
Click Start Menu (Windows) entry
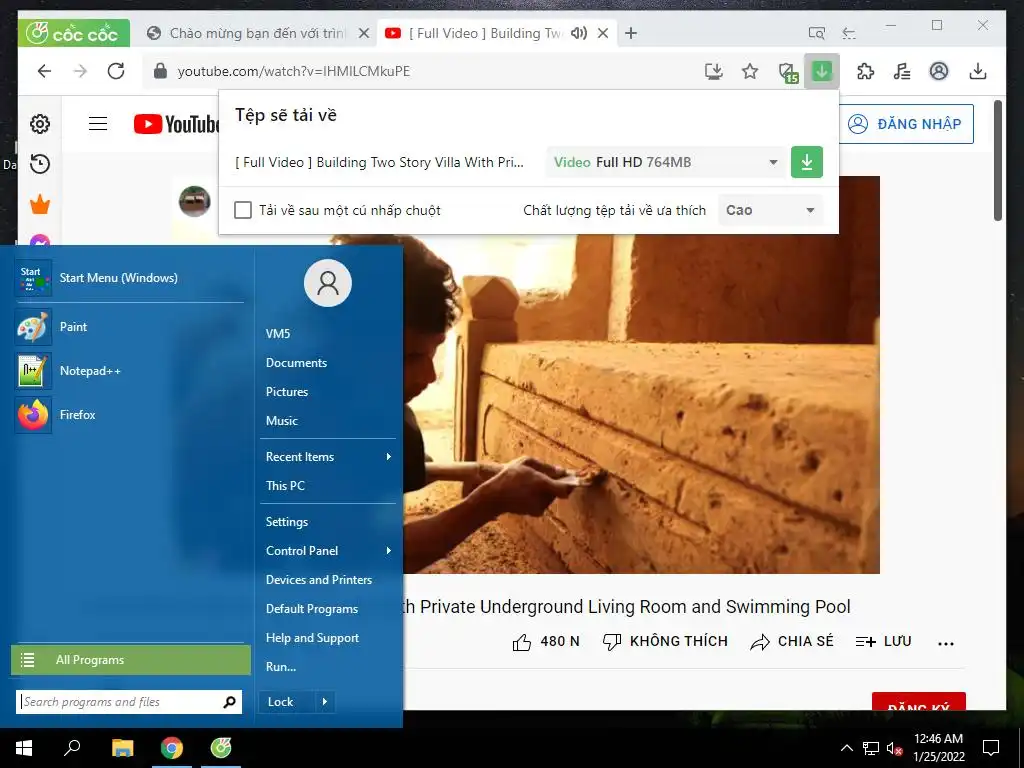pyautogui.click(x=129, y=278)
